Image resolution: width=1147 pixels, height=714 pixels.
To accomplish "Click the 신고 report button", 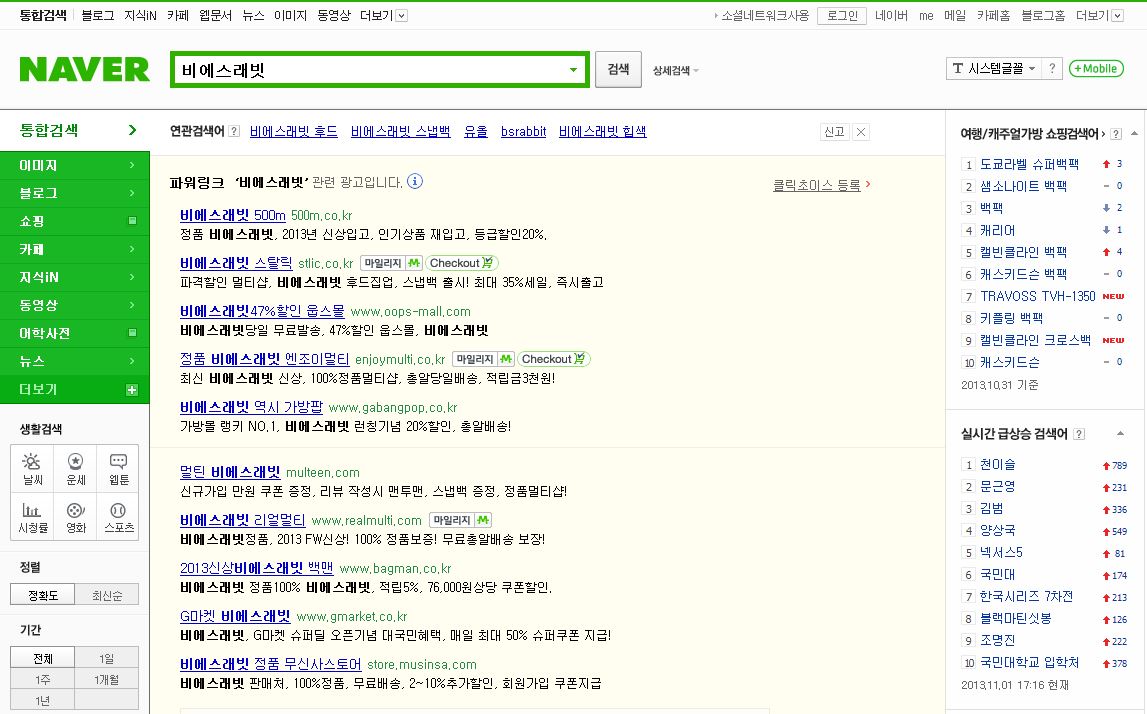I will (835, 132).
